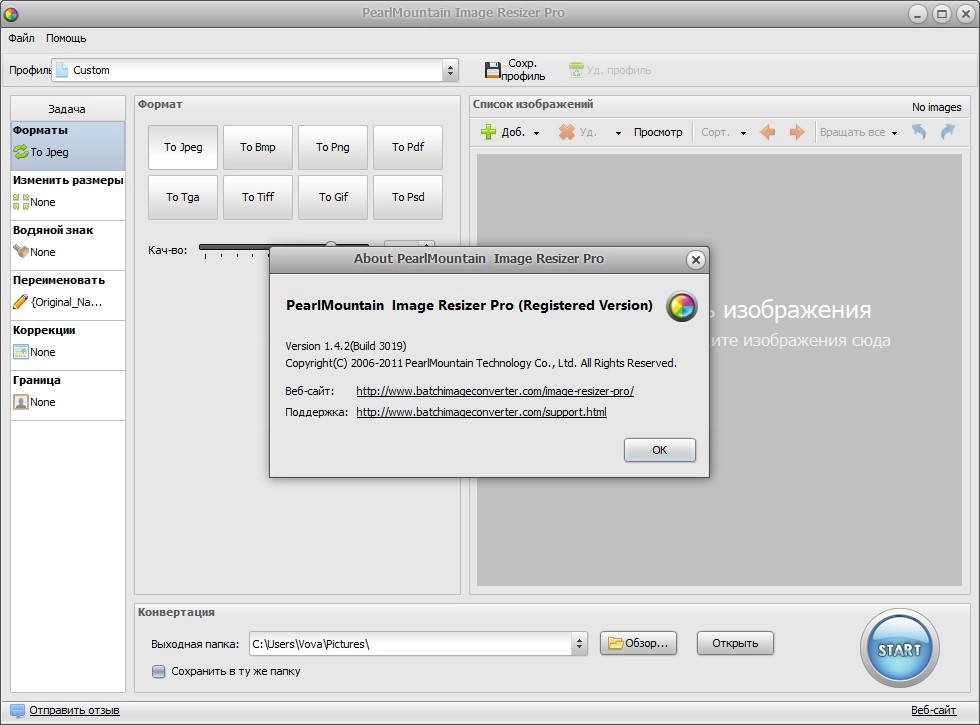Viewport: 980px width, 725px height.
Task: Click the rotate right blue arrow icon
Action: click(948, 131)
